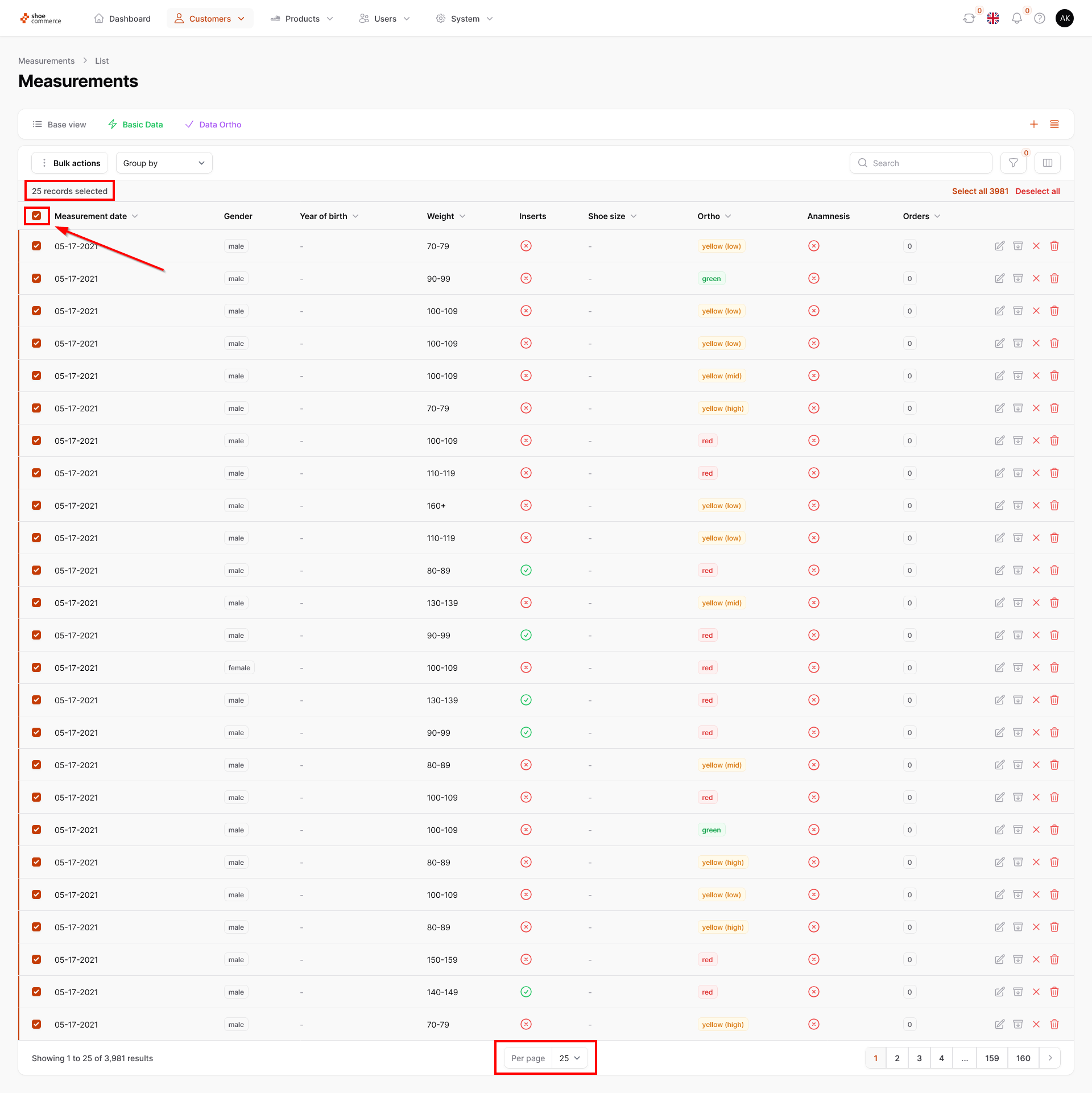
Task: Click the UK flag language icon
Action: (993, 19)
